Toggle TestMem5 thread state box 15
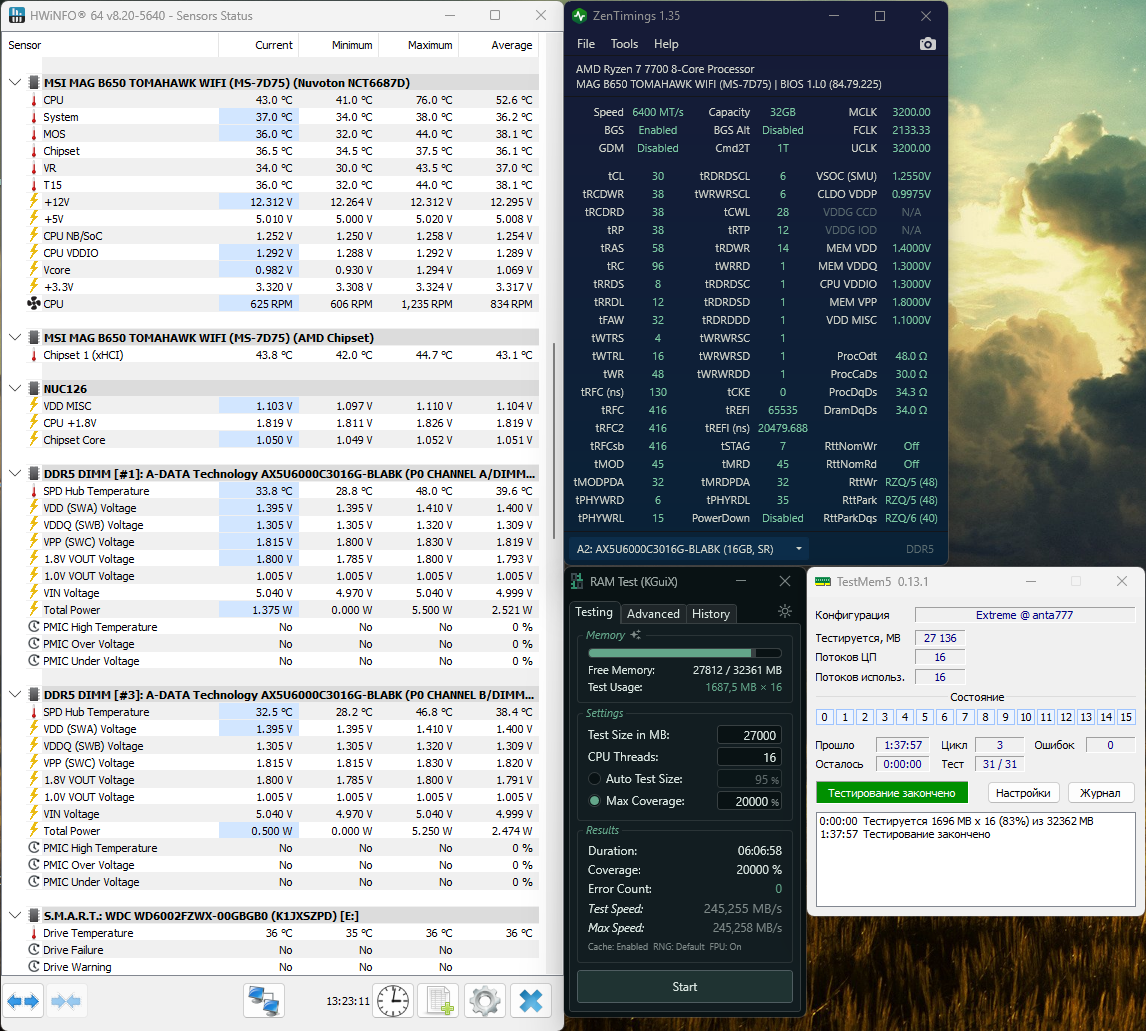The image size is (1146, 1031). tap(1126, 717)
